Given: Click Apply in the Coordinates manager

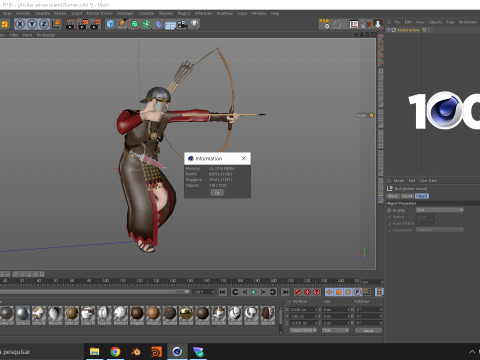Looking at the screenshot, I should pos(368,330).
